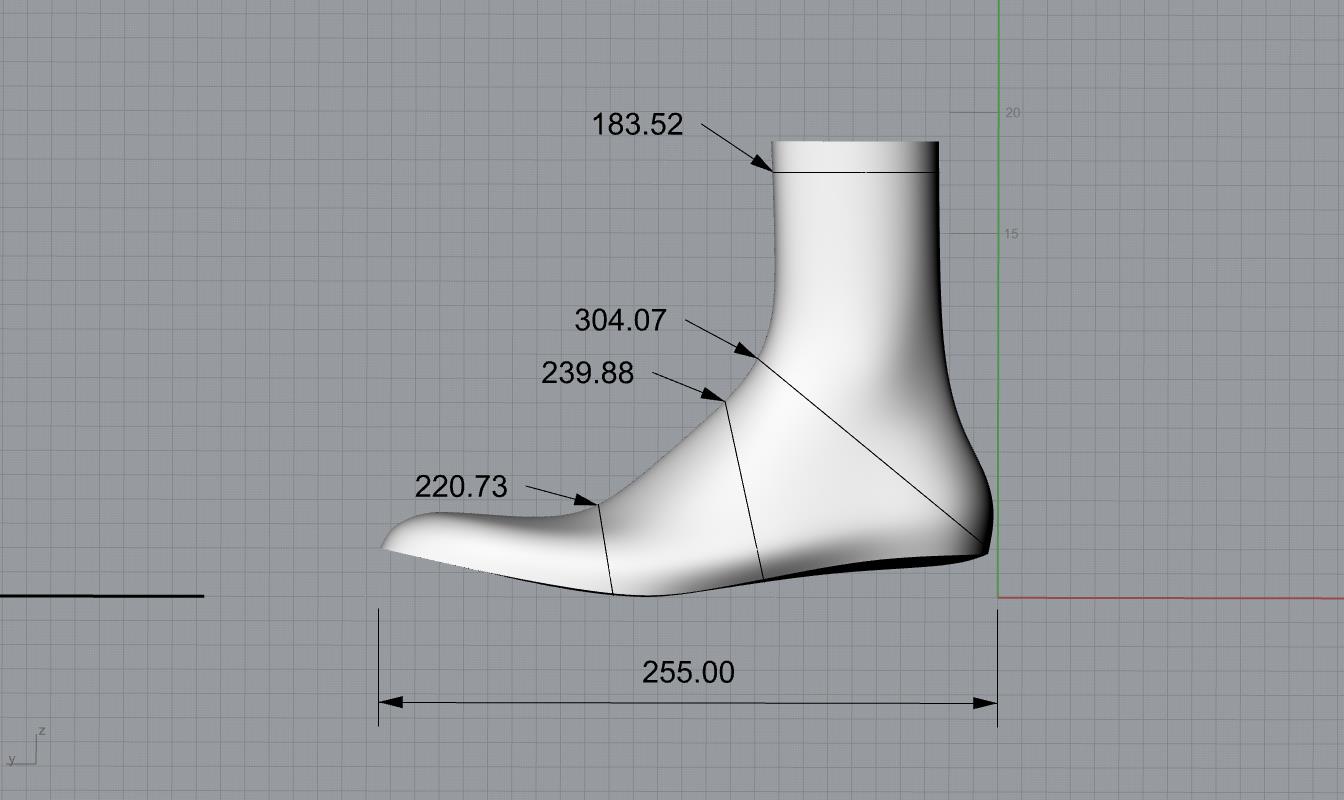The height and width of the screenshot is (800, 1344).
Task: Pick the 239.88 measurement annotation
Action: click(587, 373)
